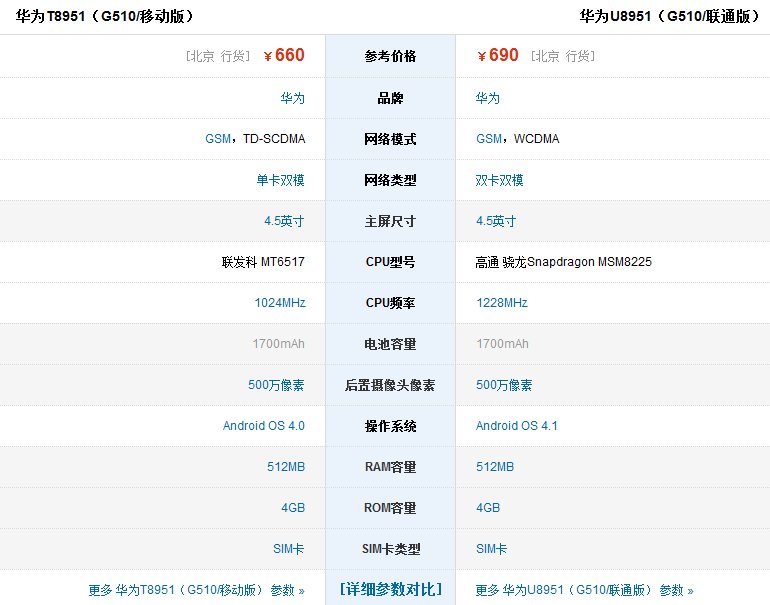Click the left 4.5英寸 screen size link

[284, 221]
